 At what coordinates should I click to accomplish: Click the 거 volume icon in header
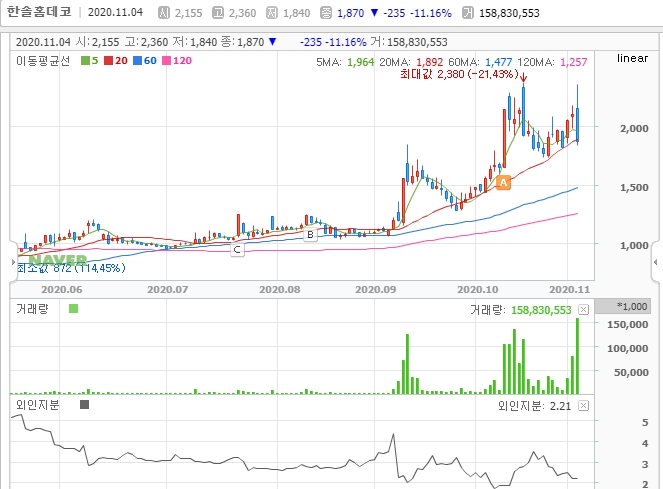click(x=468, y=13)
